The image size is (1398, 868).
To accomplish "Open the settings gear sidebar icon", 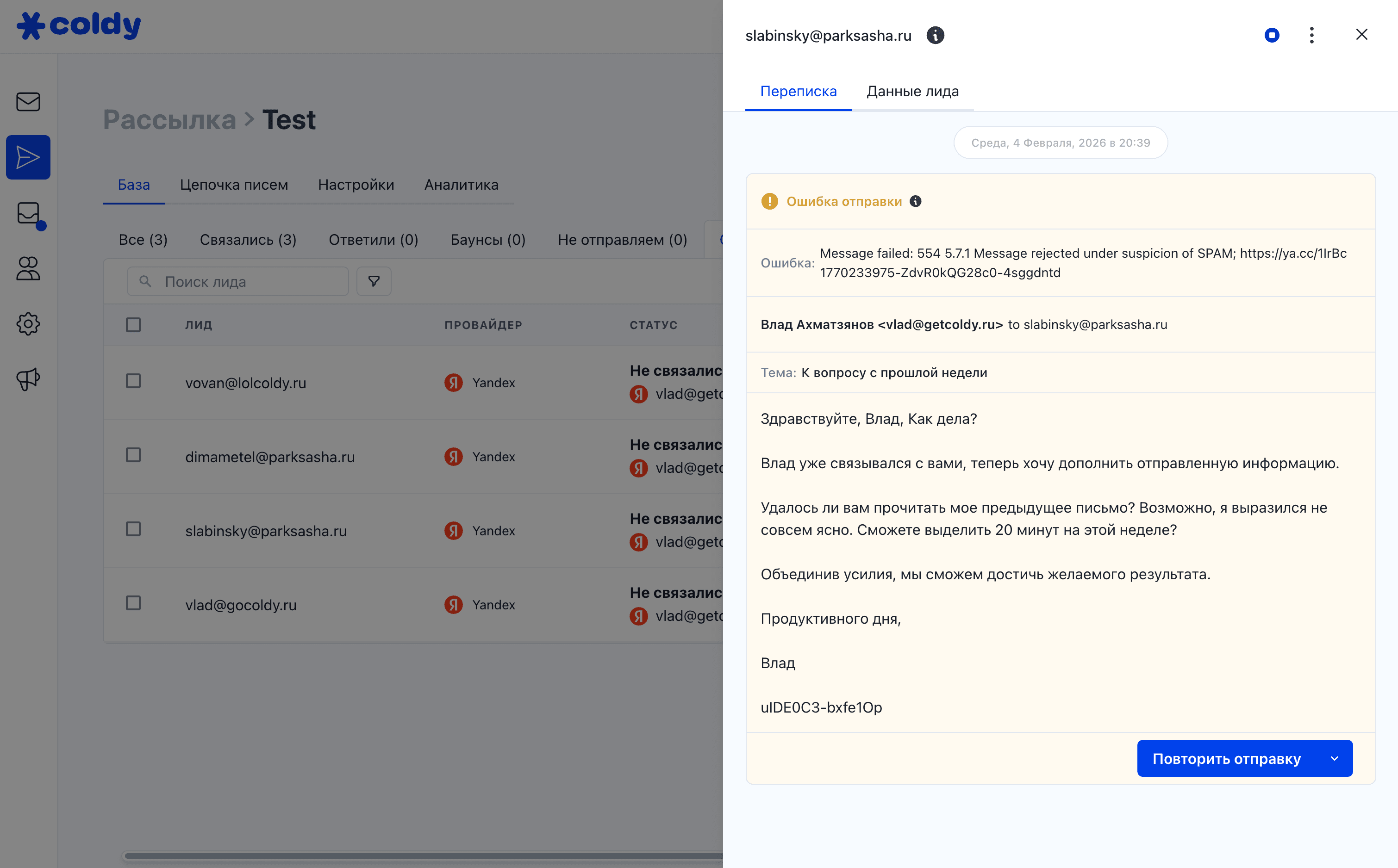I will coord(28,324).
